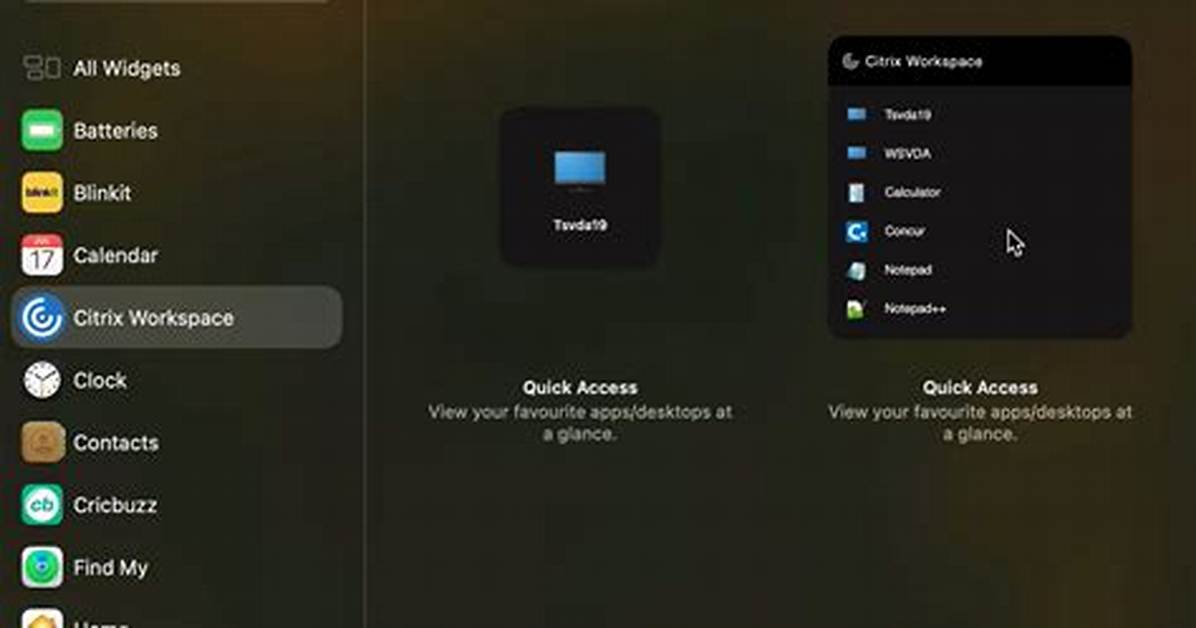Click the monitor icon in the small widget
The width and height of the screenshot is (1196, 628).
pos(580,169)
